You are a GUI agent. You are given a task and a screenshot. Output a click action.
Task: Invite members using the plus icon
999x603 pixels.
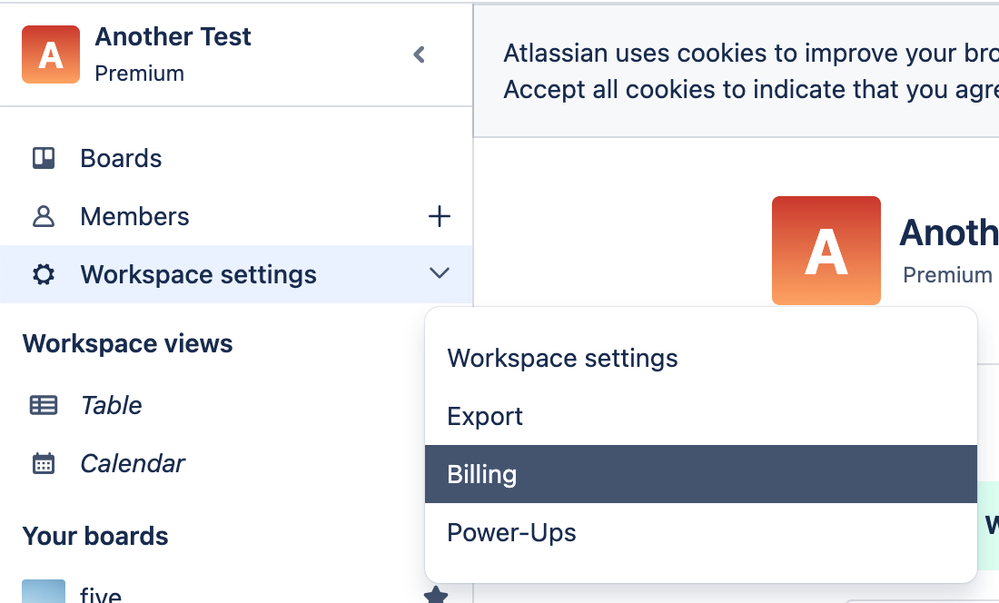[439, 216]
